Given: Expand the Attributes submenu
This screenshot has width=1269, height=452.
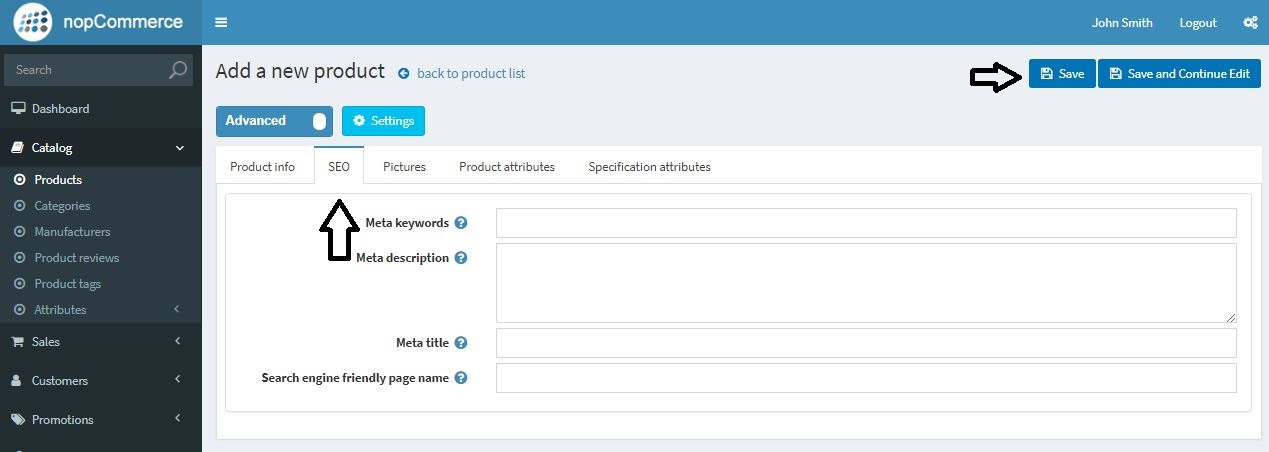Looking at the screenshot, I should (100, 310).
